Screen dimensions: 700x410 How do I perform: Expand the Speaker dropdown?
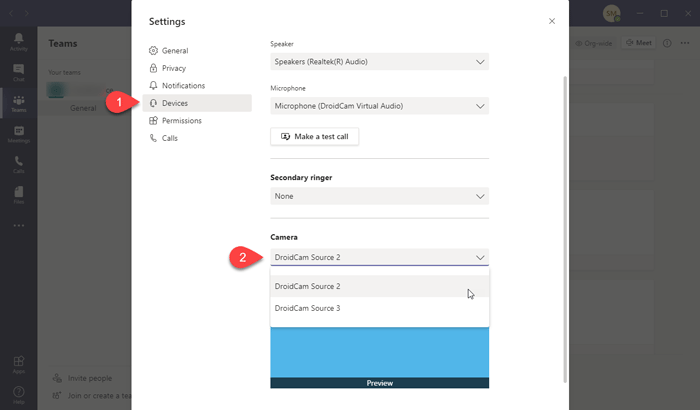point(379,62)
